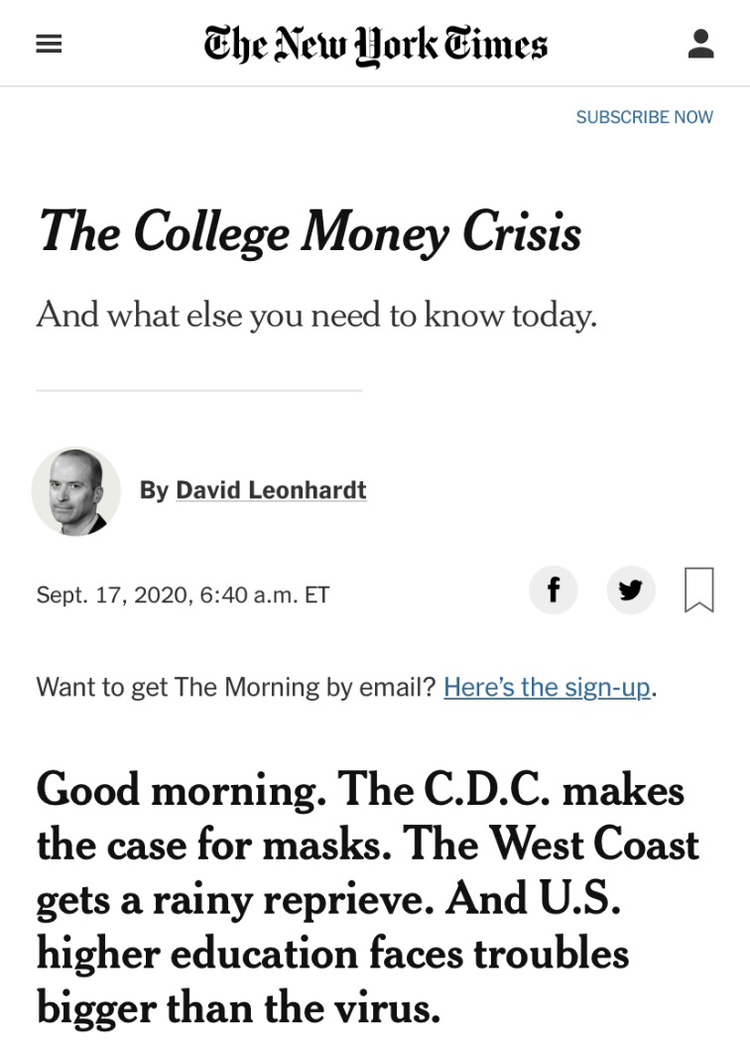Click the "higher education faces troubles" sentence
750x1045 pixels.
[332, 953]
